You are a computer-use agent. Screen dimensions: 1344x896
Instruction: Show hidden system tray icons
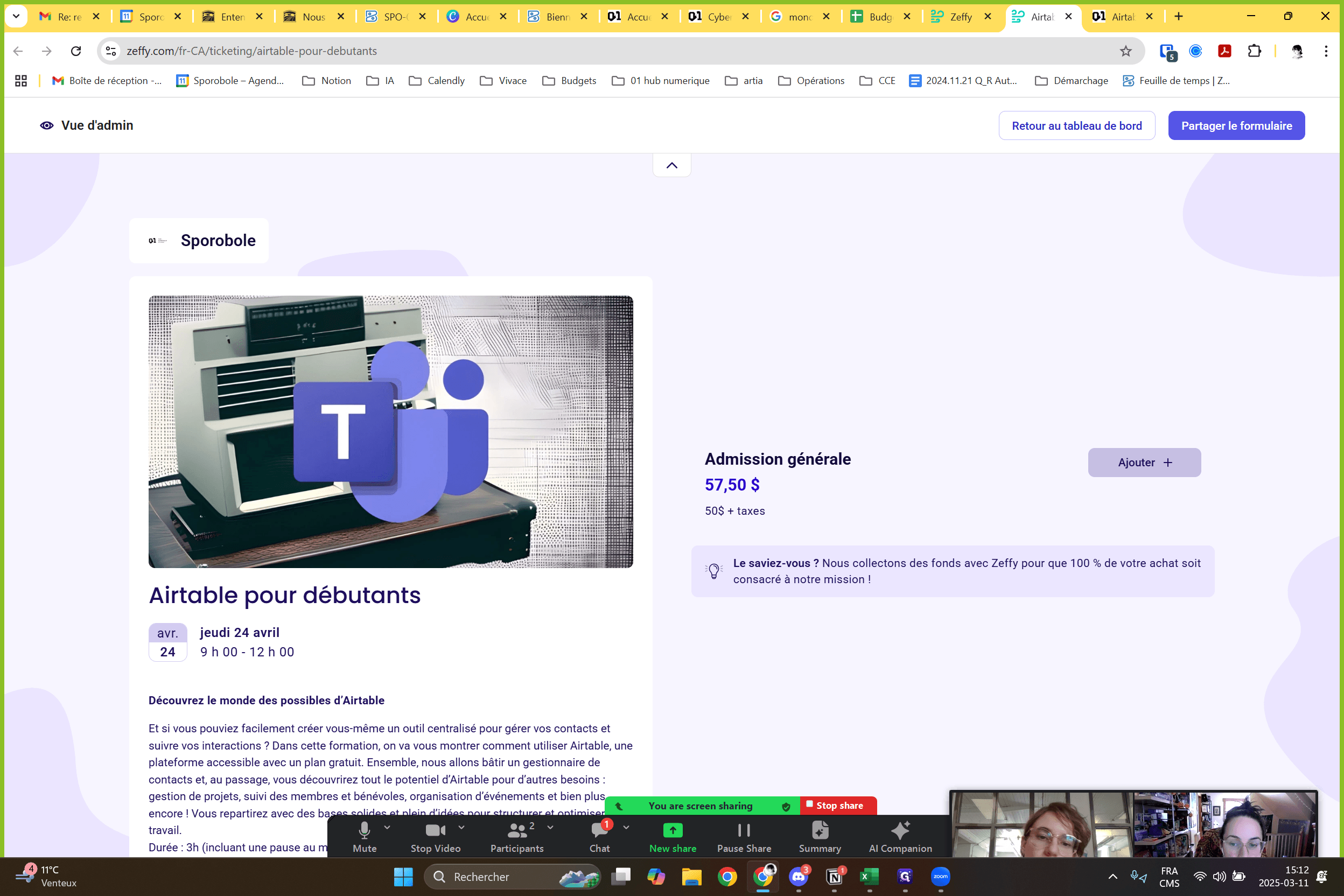point(1112,876)
